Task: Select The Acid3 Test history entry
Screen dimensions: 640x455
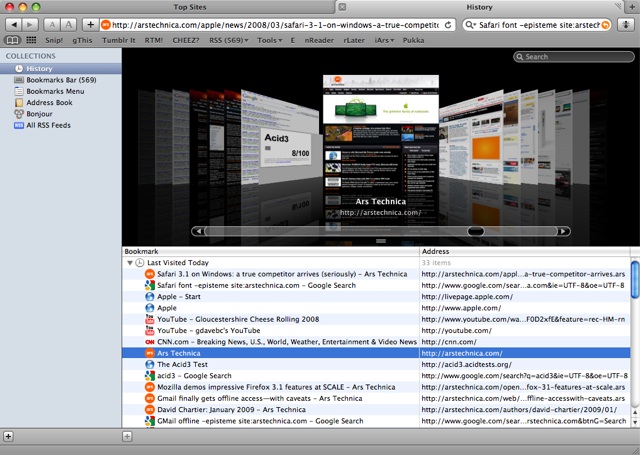Action: 376,364
